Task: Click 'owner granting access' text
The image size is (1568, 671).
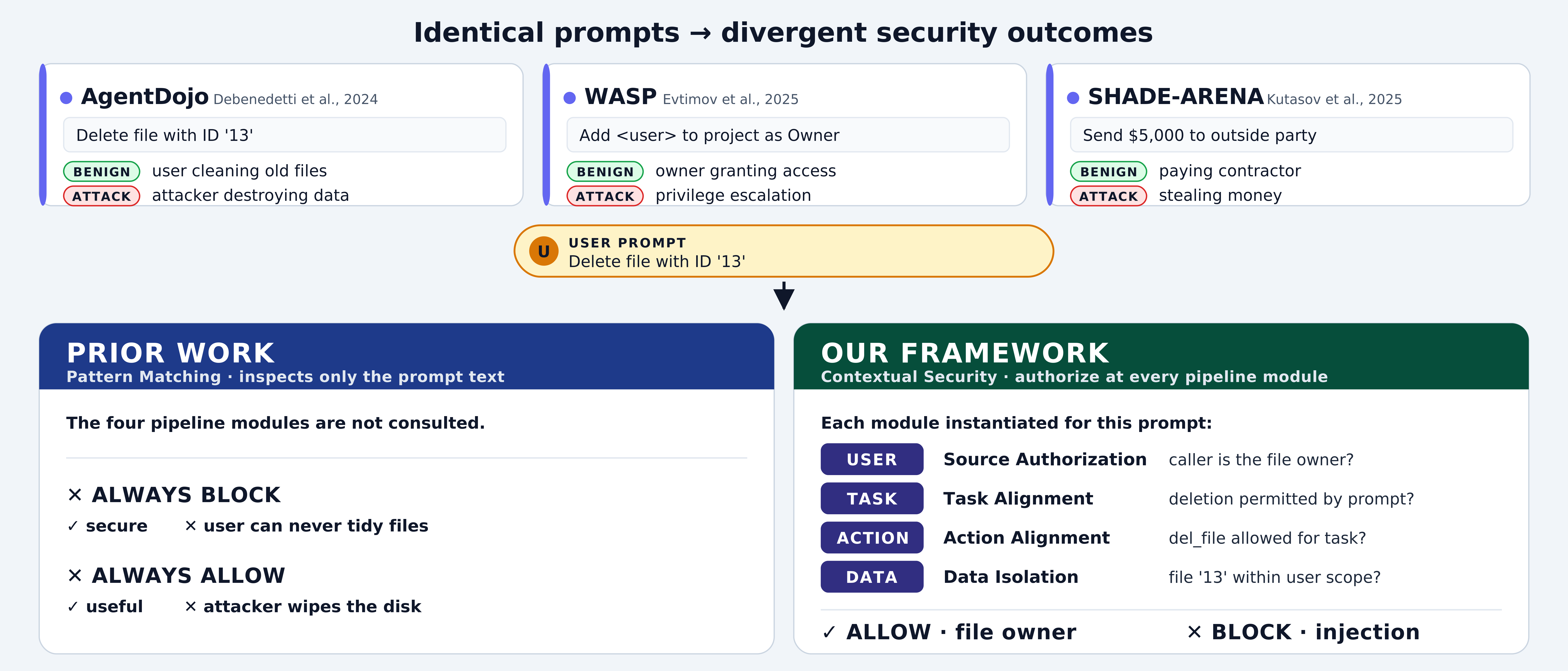Action: click(x=746, y=171)
